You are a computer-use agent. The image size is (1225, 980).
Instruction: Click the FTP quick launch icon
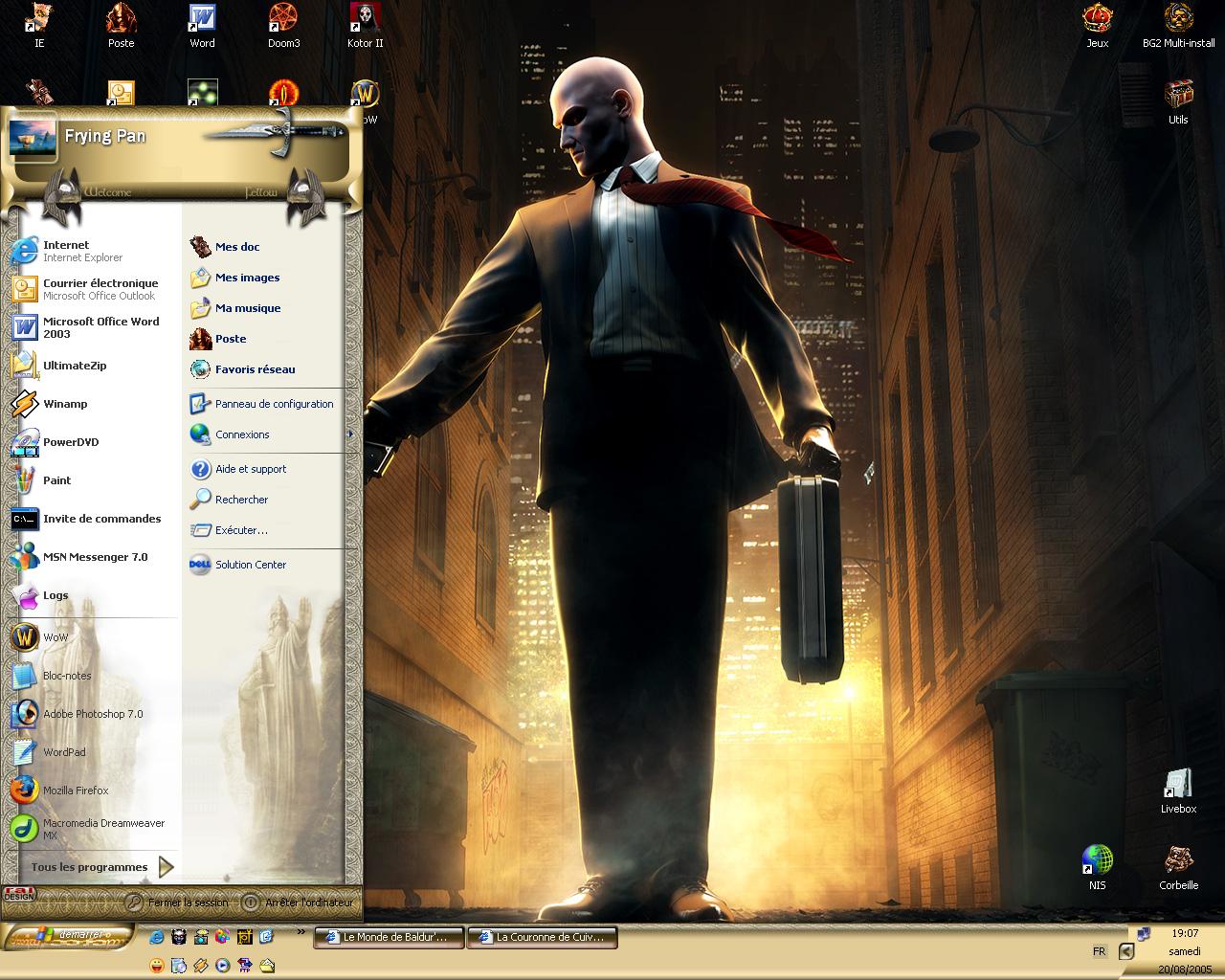coord(245,966)
